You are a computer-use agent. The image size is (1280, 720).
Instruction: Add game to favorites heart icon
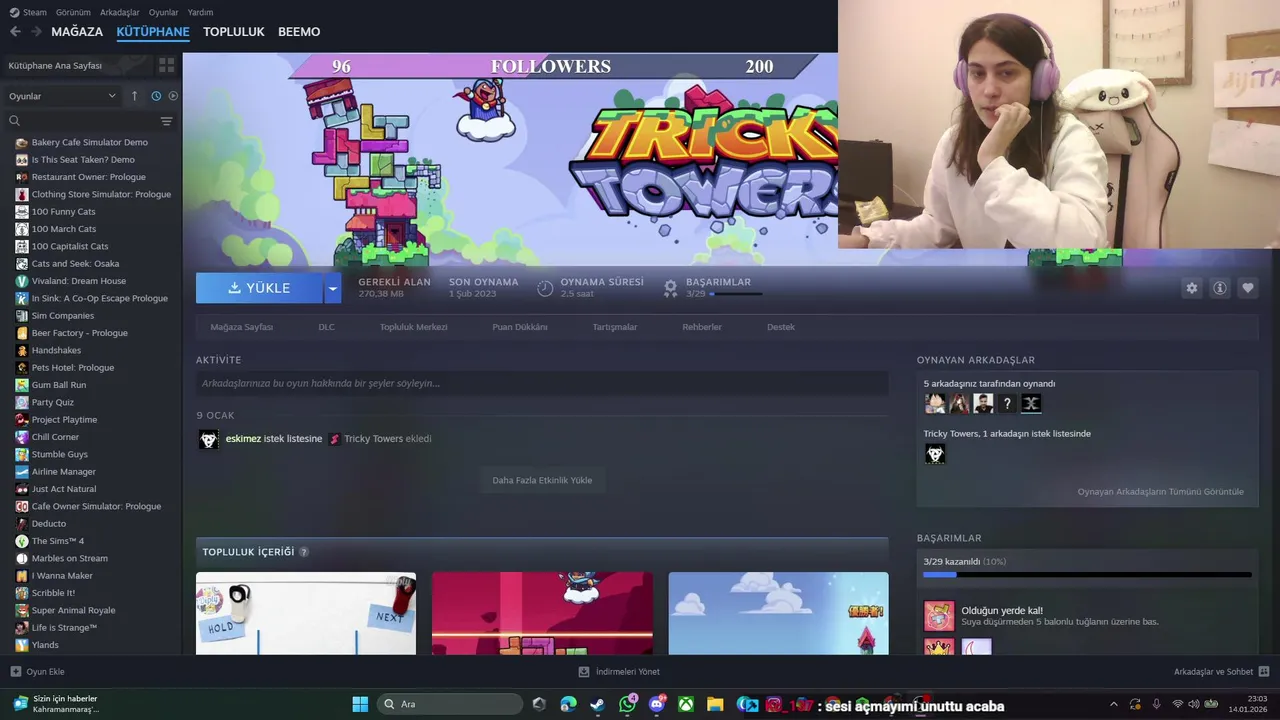(x=1247, y=288)
